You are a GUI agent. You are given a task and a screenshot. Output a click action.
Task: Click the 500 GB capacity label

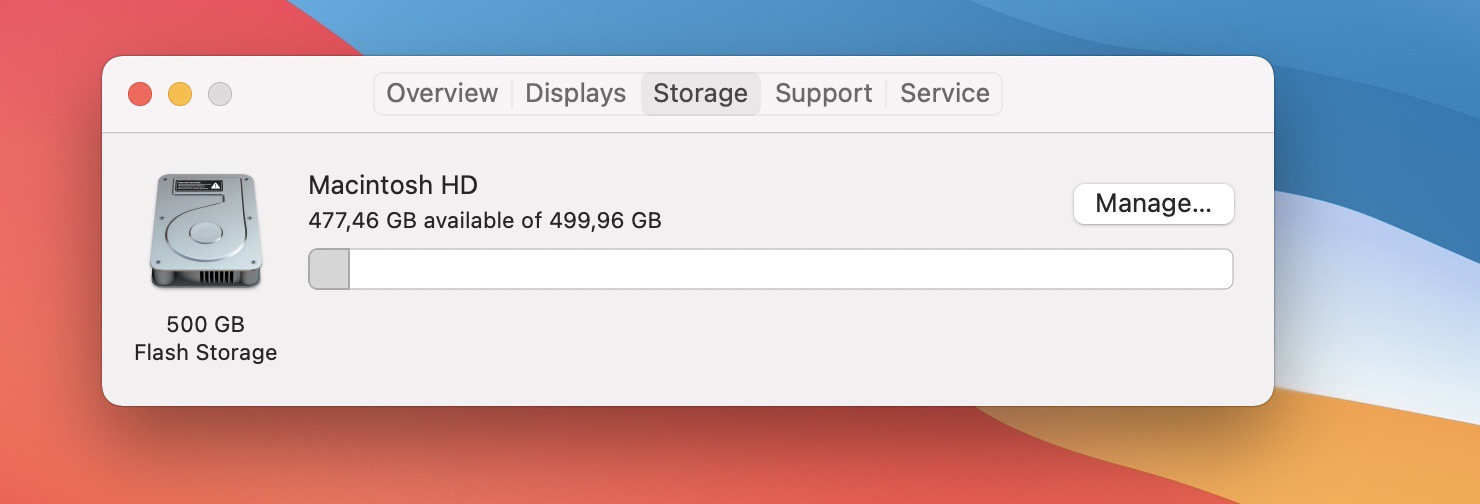coord(206,324)
